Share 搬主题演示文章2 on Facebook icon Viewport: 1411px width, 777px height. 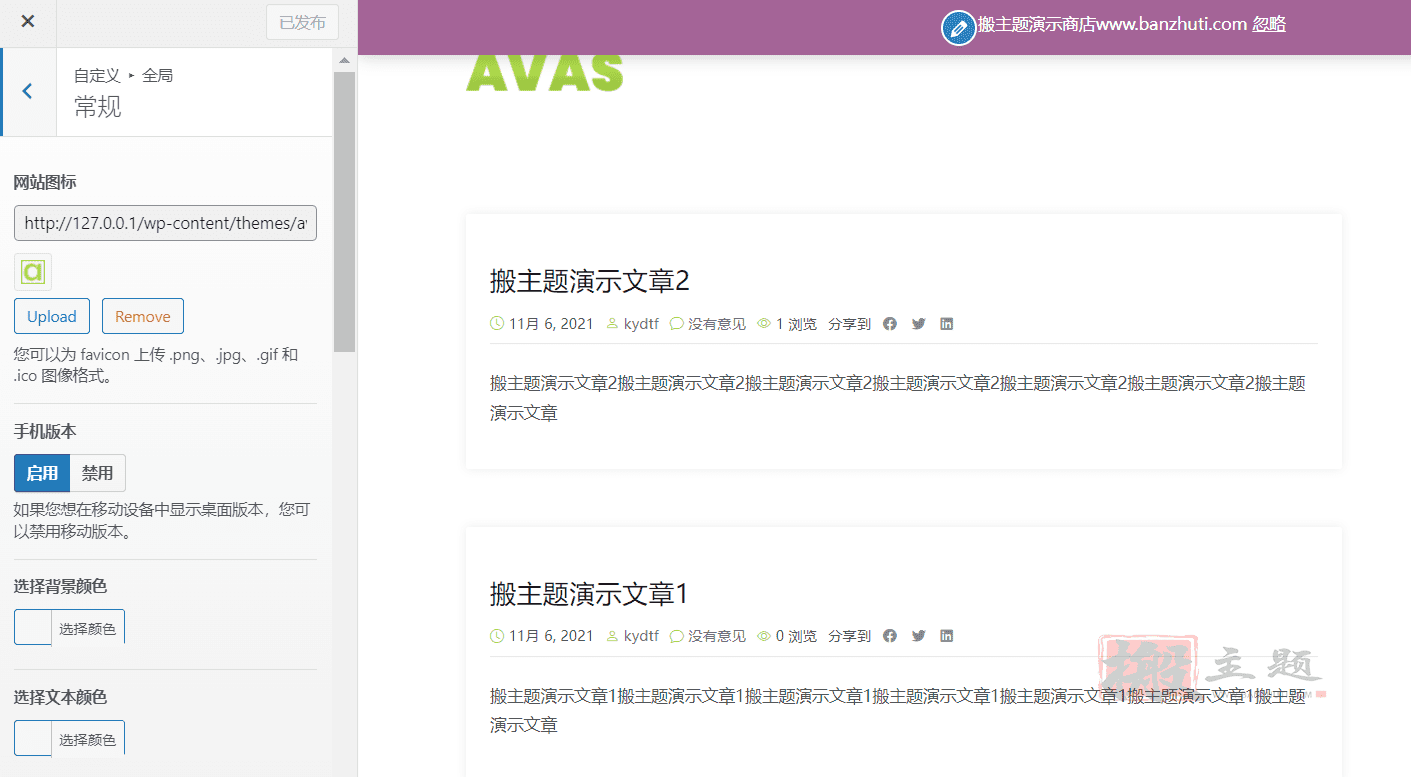tap(890, 324)
